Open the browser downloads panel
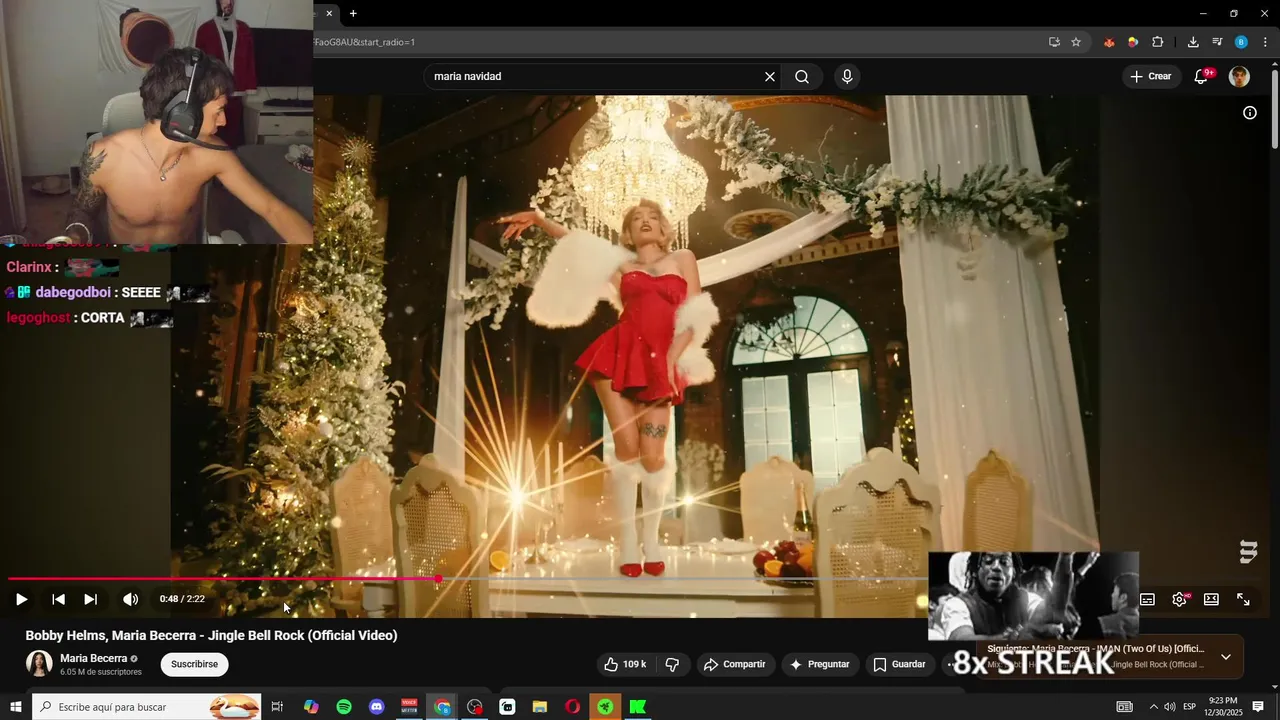This screenshot has width=1280, height=720. click(x=1193, y=42)
